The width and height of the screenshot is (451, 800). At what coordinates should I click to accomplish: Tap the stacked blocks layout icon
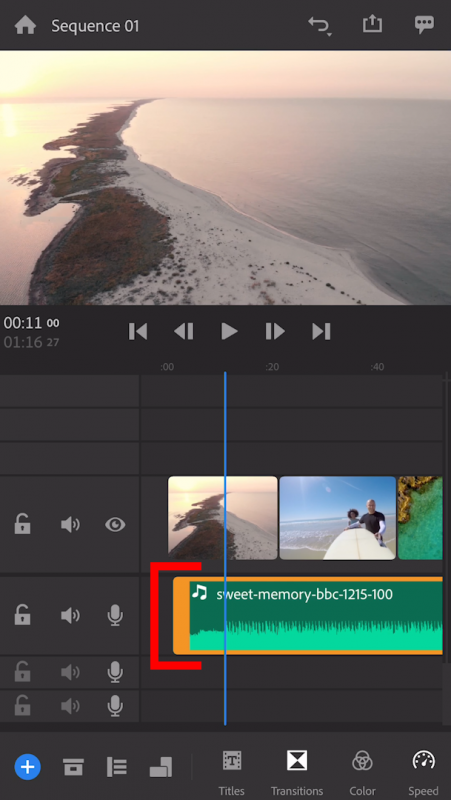pyautogui.click(x=161, y=767)
